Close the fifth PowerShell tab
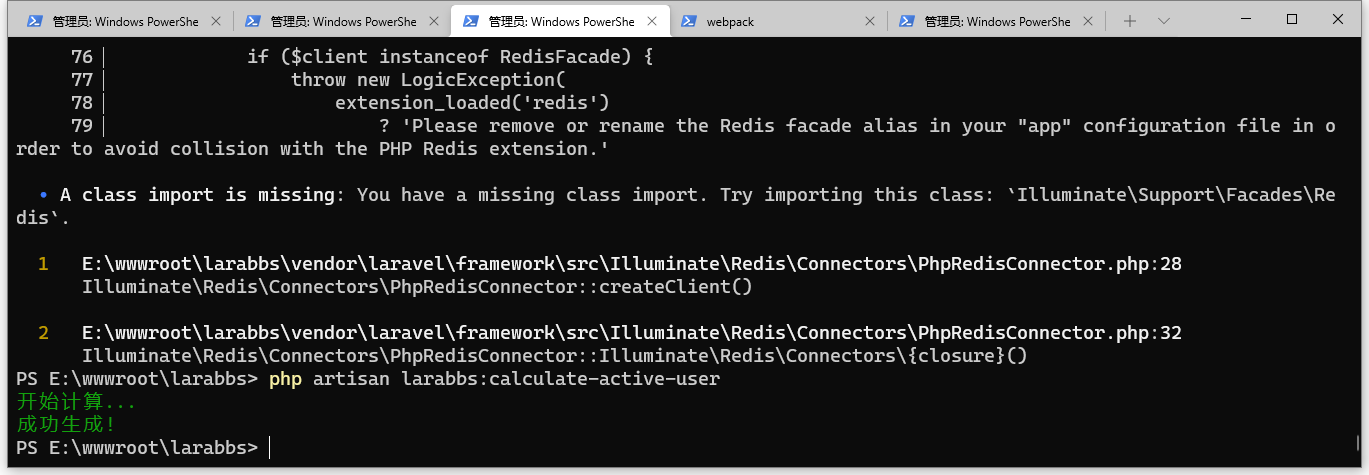 1087,21
